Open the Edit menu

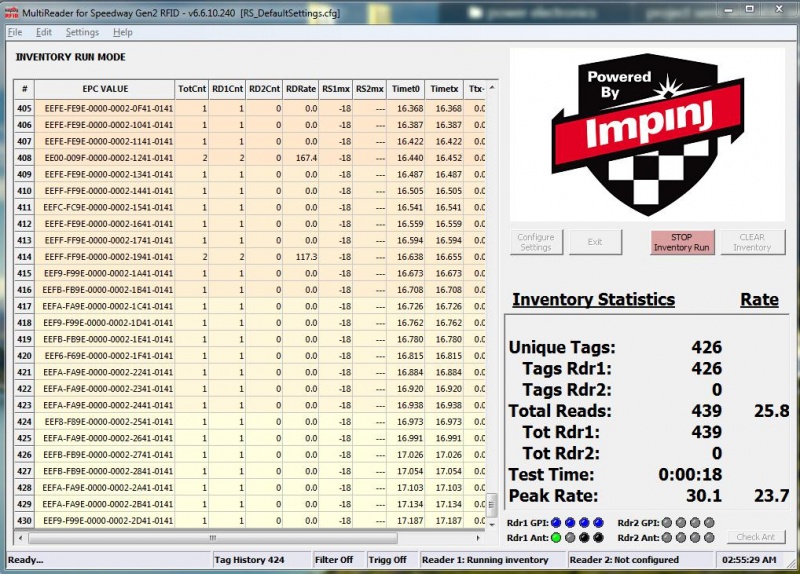coord(43,32)
